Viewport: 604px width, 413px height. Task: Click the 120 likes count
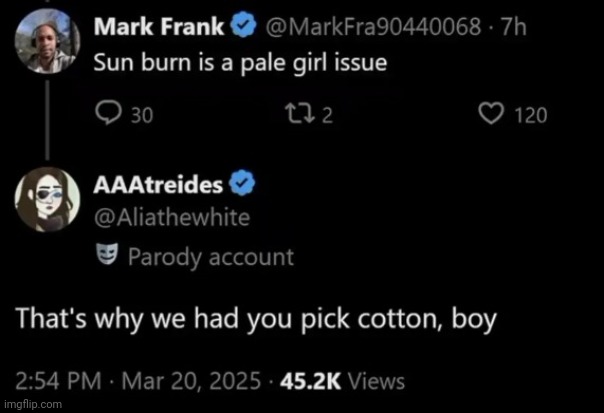tap(530, 115)
